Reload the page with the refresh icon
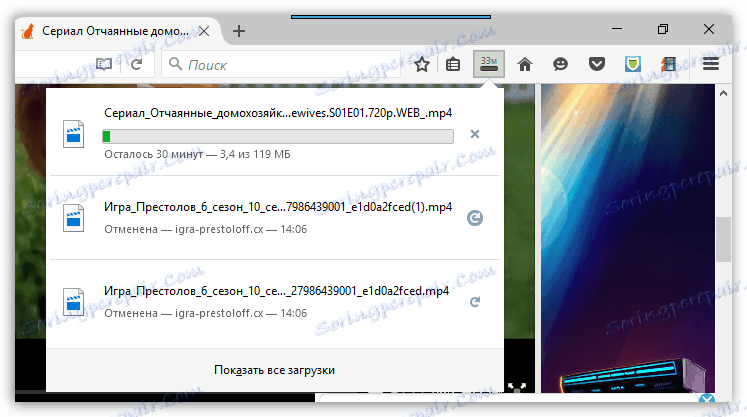747x417 pixels. (137, 64)
